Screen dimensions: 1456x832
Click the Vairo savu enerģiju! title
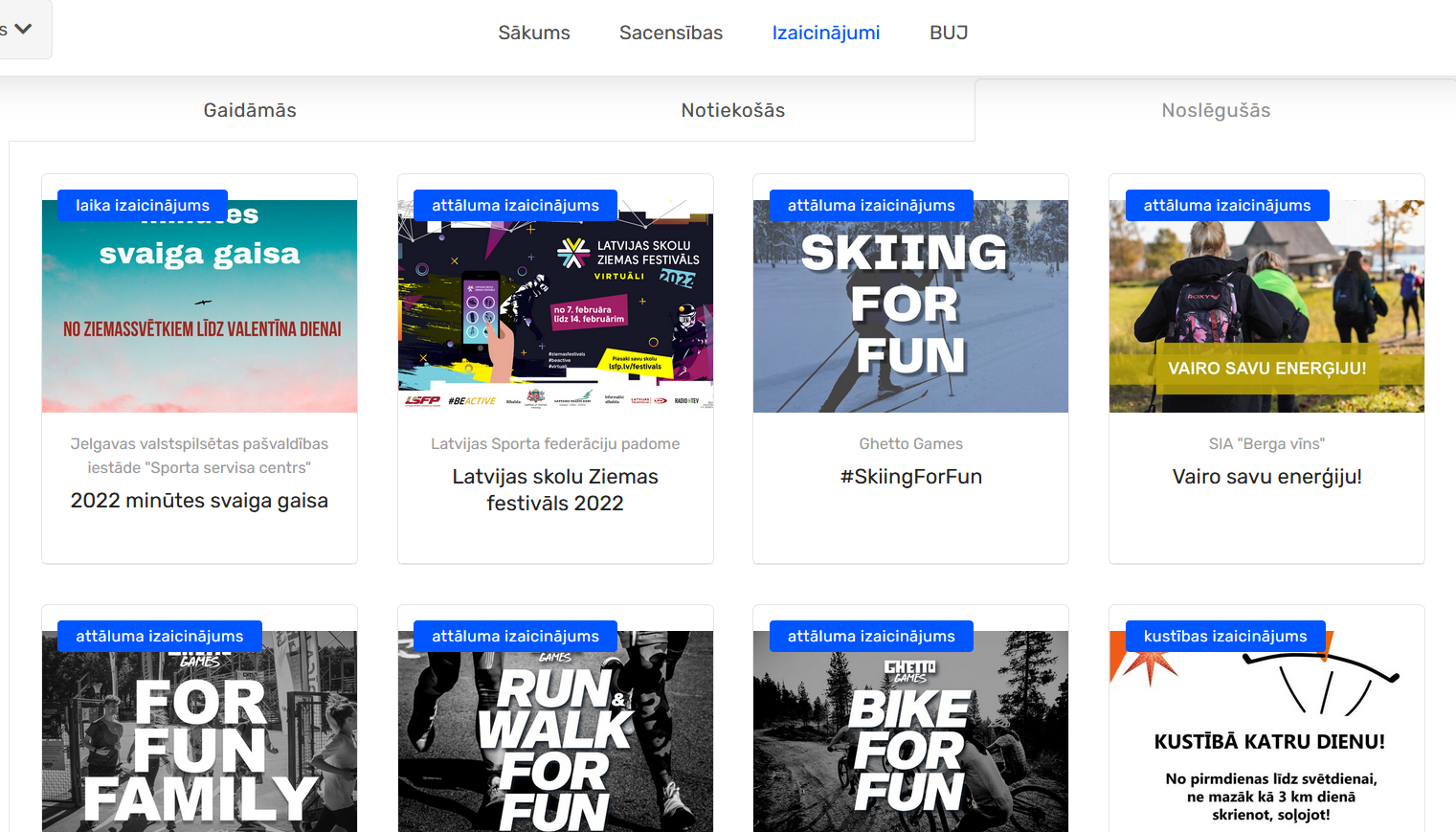(1266, 477)
